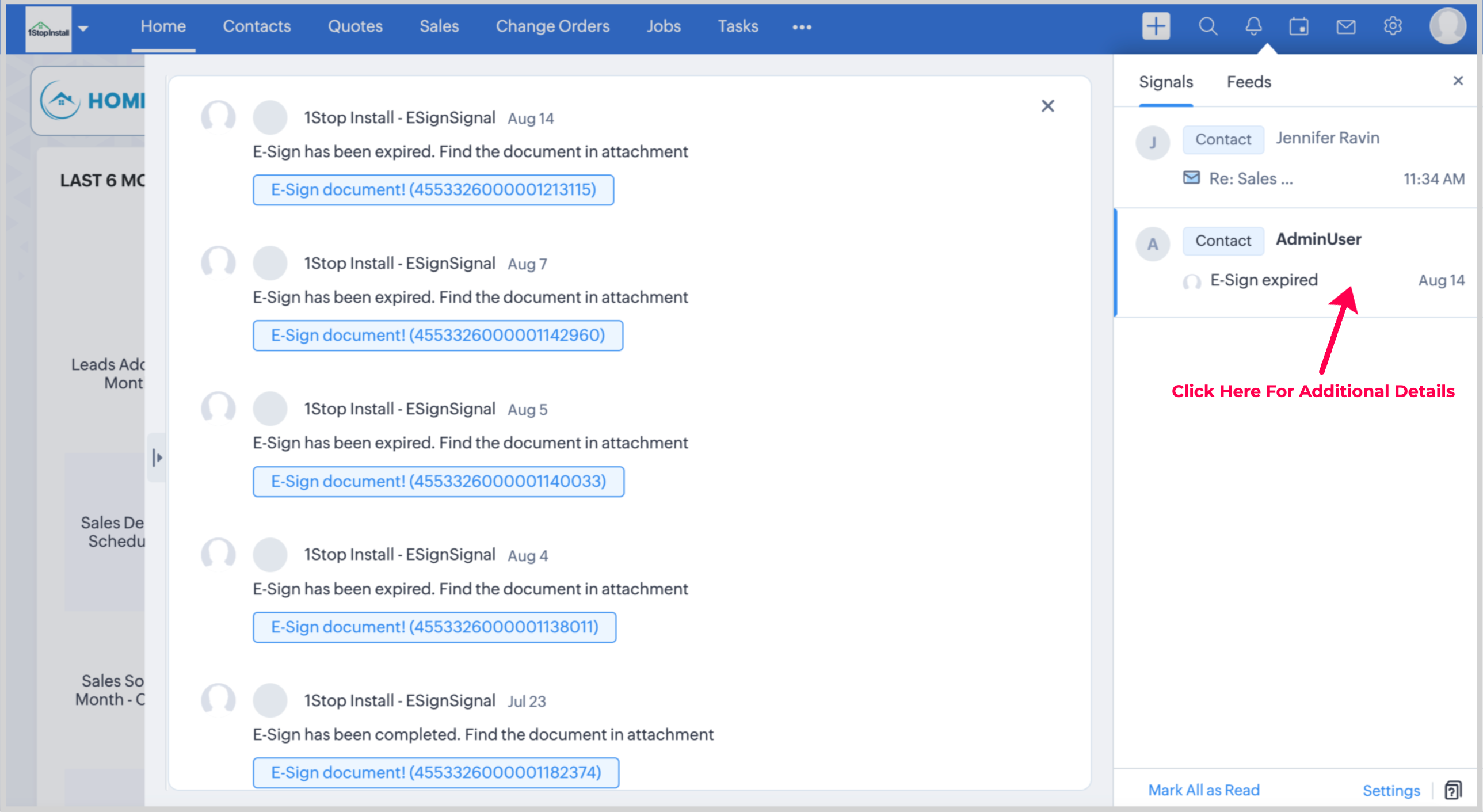Expand the 1StopInstall logo dropdown arrow
Screen dimensions: 1483x812
[83, 28]
